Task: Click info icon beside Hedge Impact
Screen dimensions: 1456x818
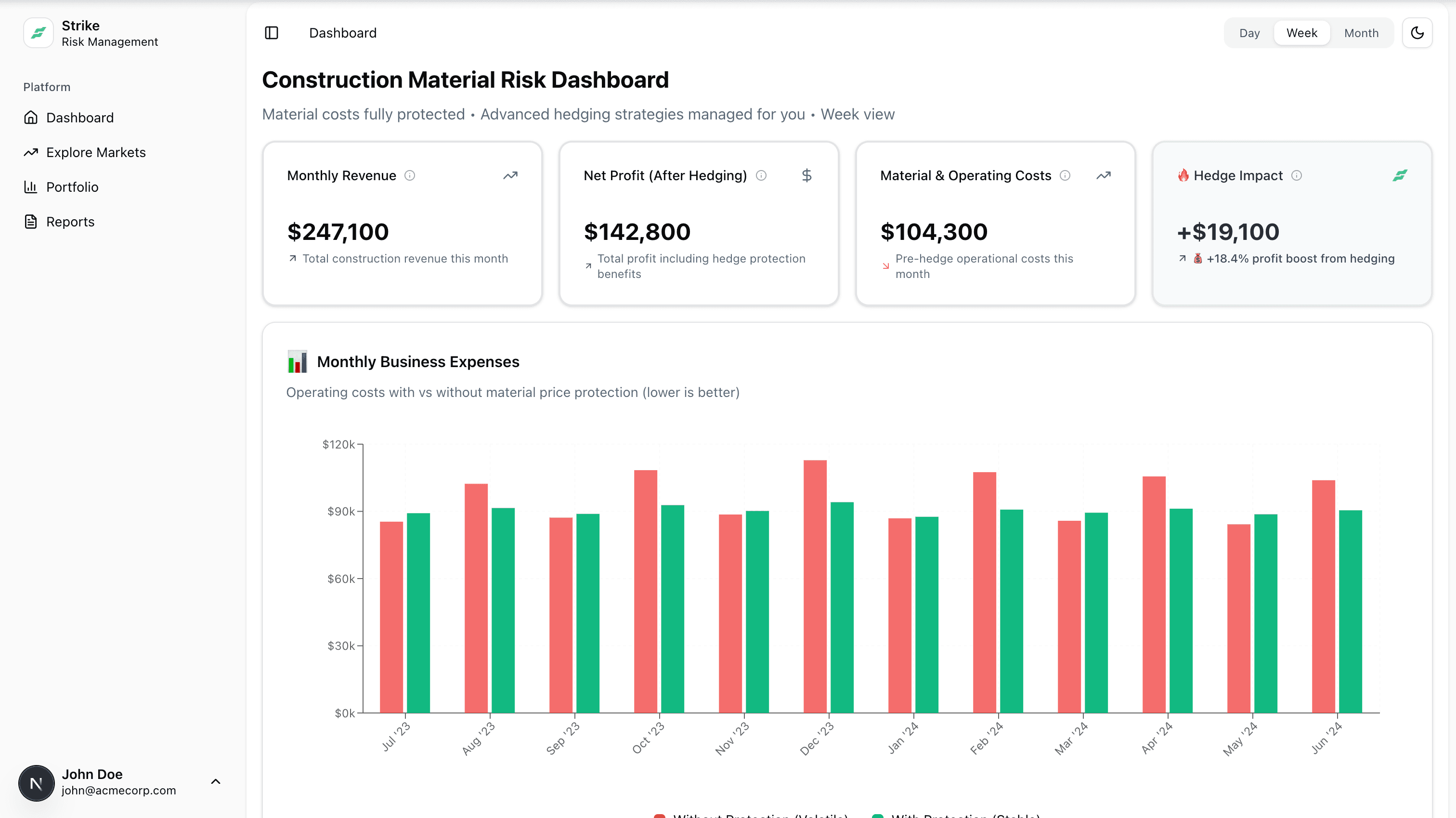Action: click(x=1297, y=175)
